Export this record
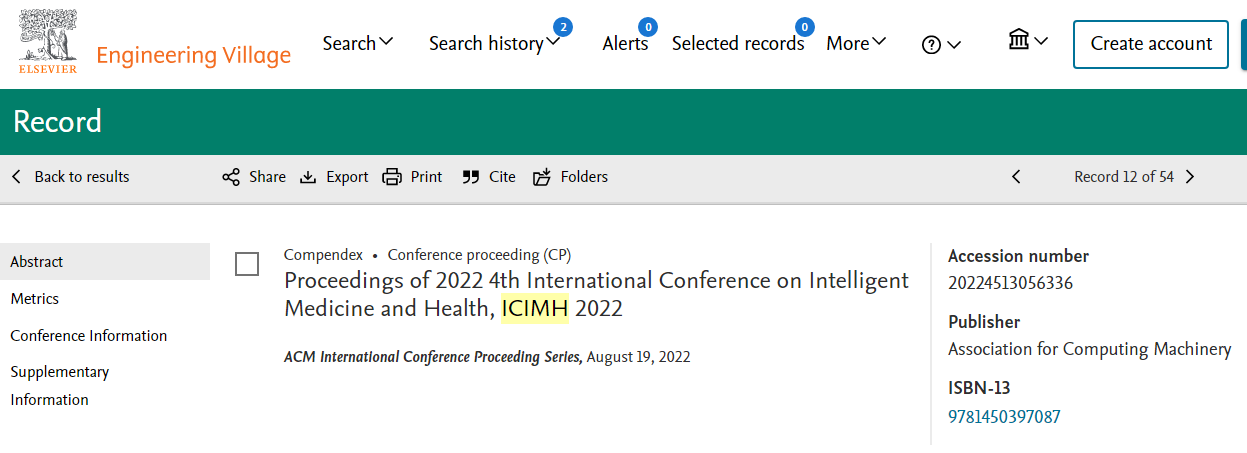Screen dimensions: 1247x453 click(x=334, y=177)
